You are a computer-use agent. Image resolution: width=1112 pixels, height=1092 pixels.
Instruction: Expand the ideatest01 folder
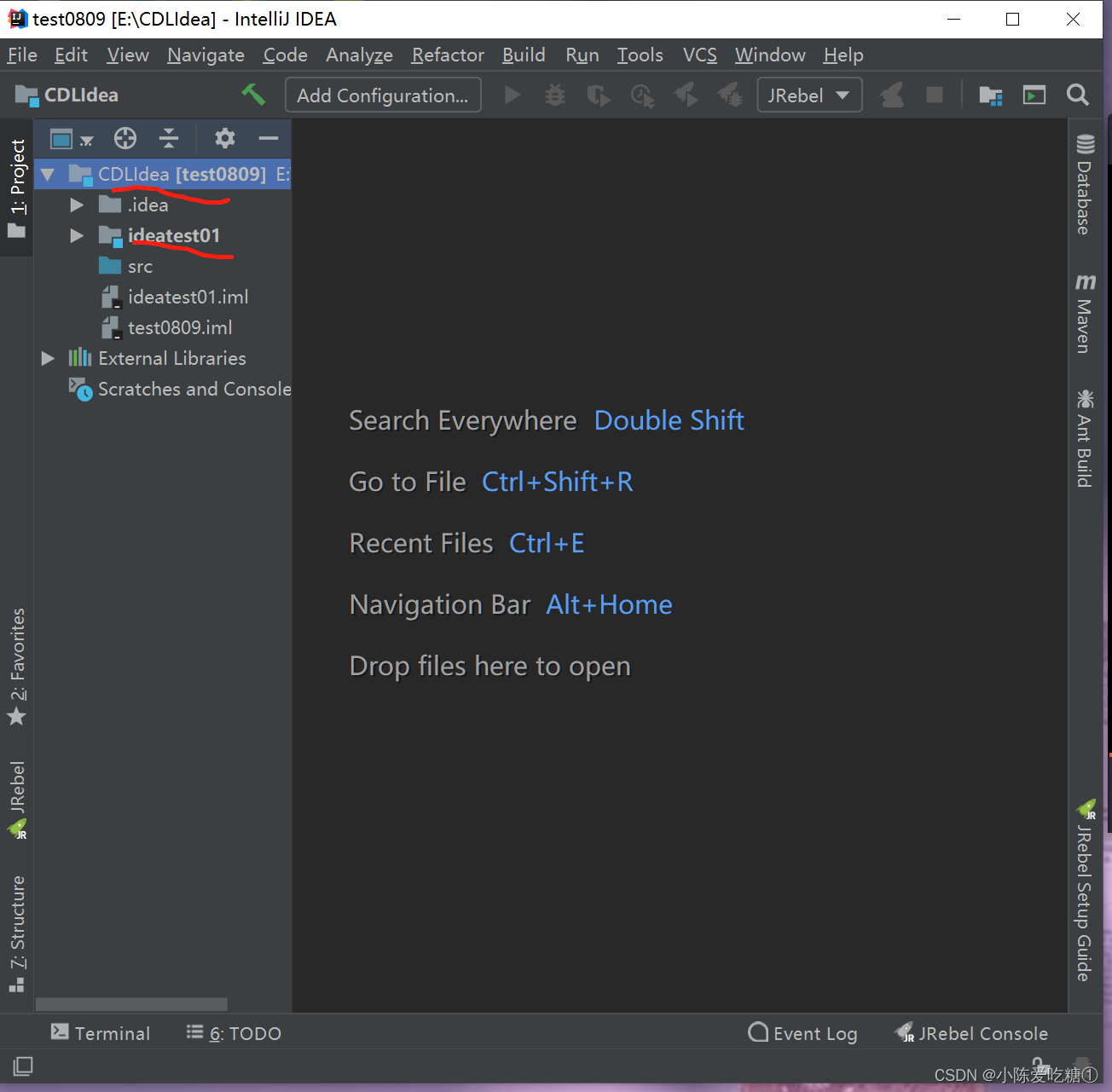click(77, 235)
